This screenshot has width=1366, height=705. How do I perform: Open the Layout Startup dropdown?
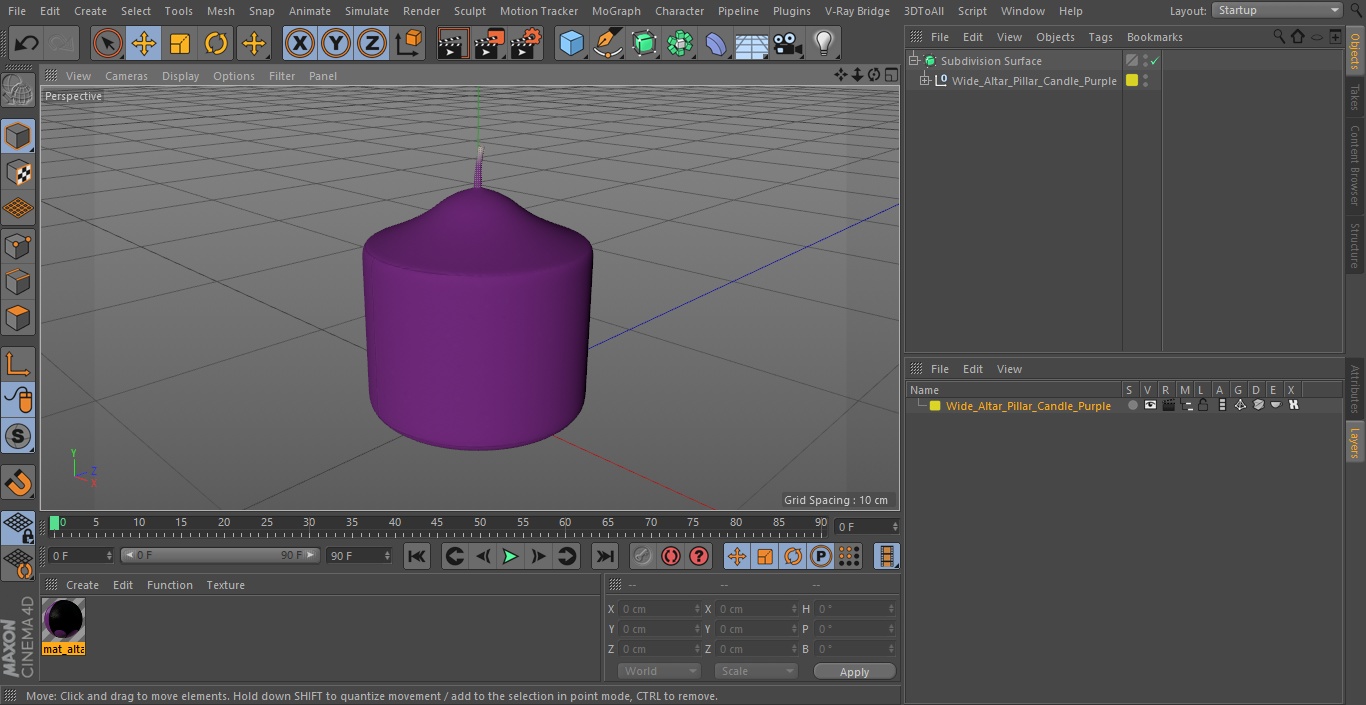1277,10
